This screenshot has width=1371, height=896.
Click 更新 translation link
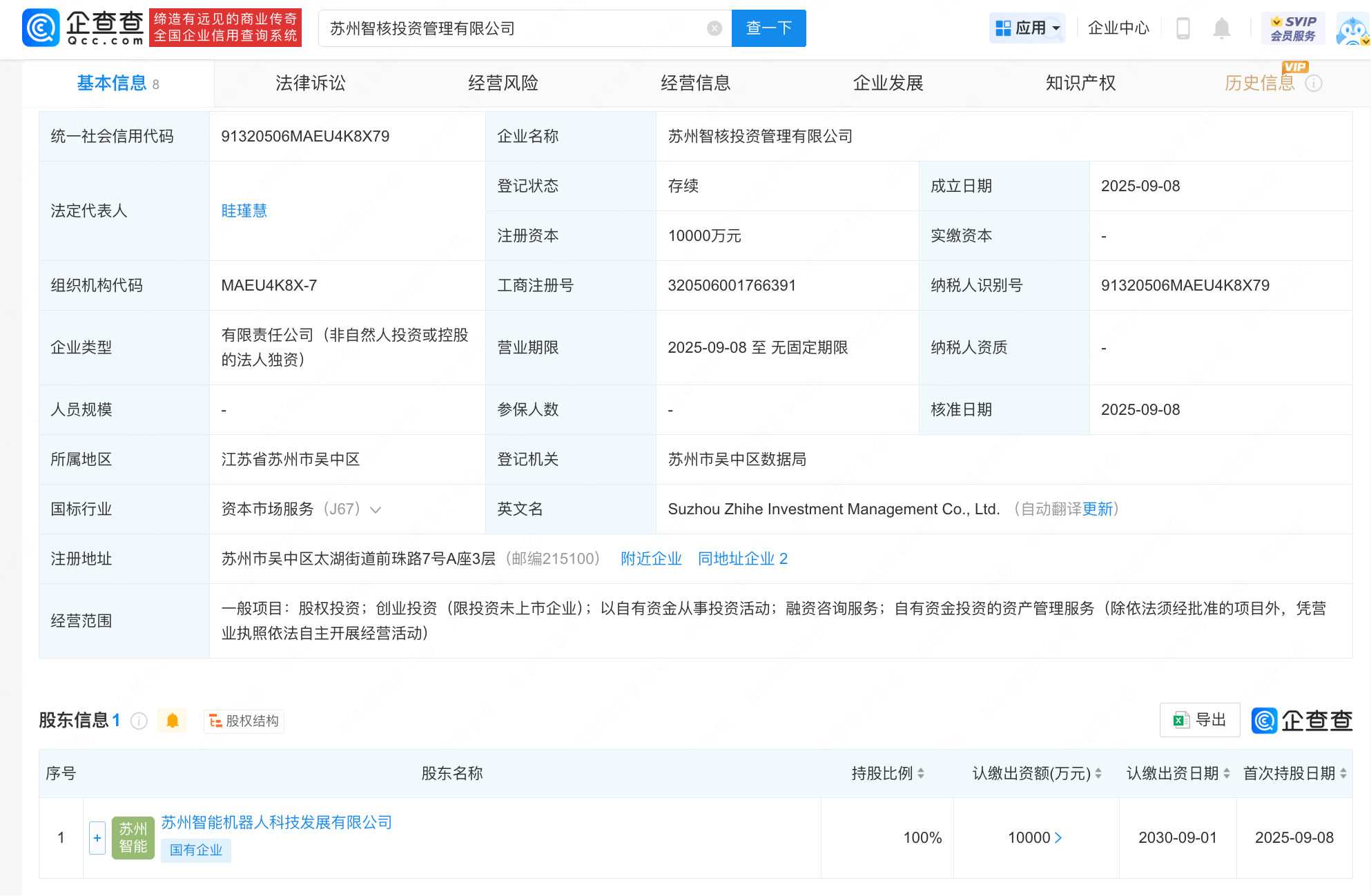(1098, 509)
